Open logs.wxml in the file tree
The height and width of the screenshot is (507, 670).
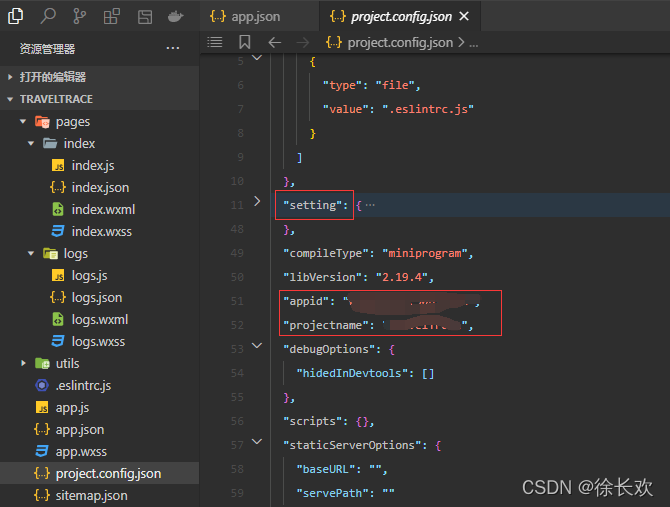100,319
